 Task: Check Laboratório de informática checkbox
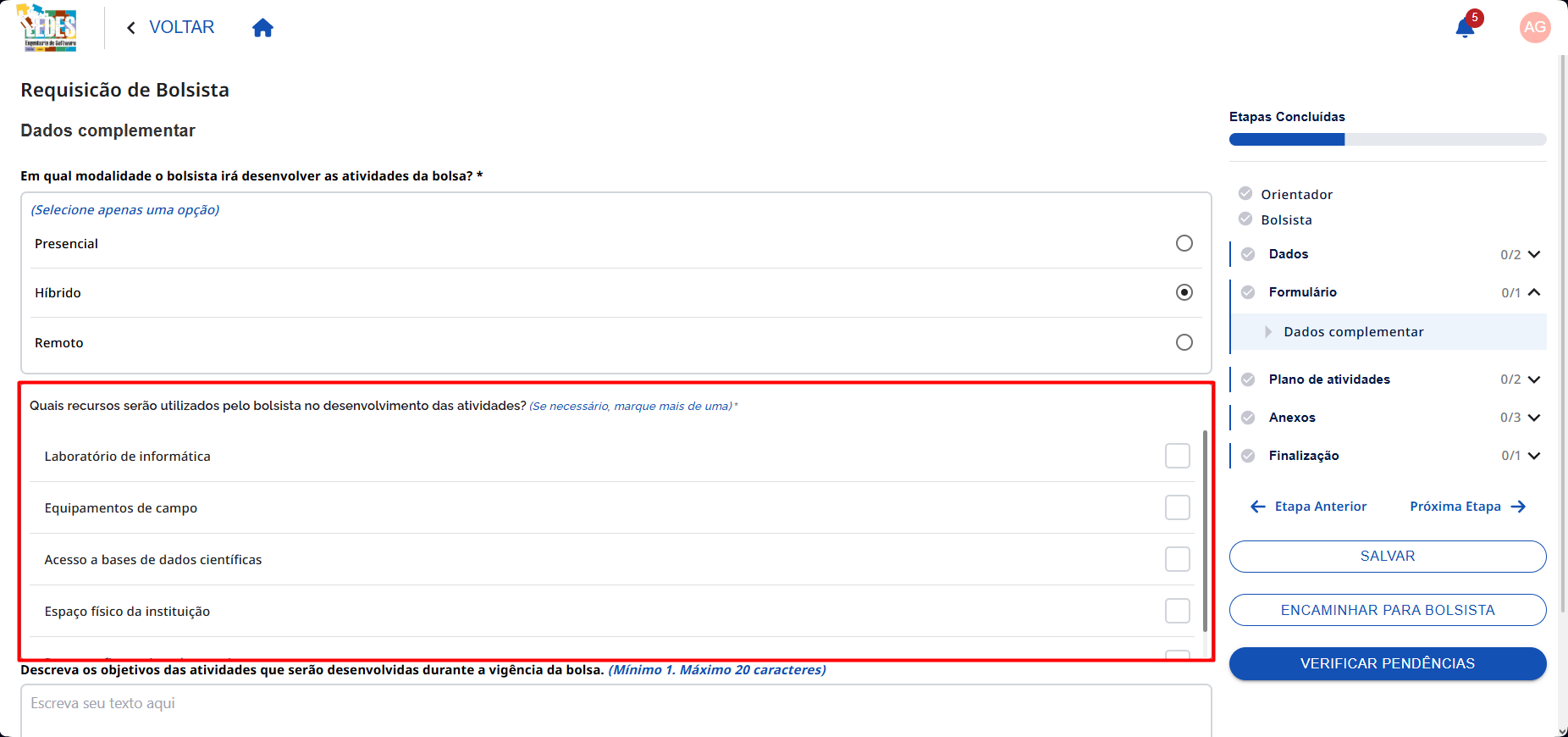coord(1178,456)
